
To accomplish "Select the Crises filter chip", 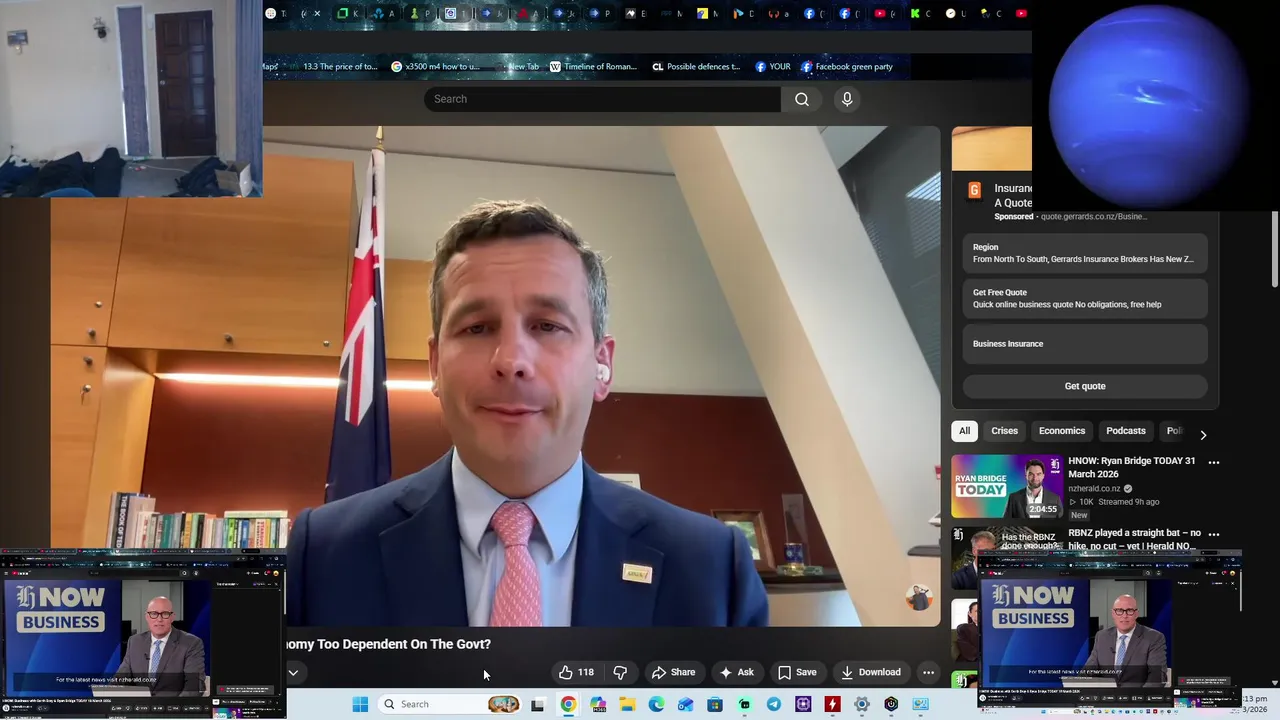I will (x=1004, y=431).
